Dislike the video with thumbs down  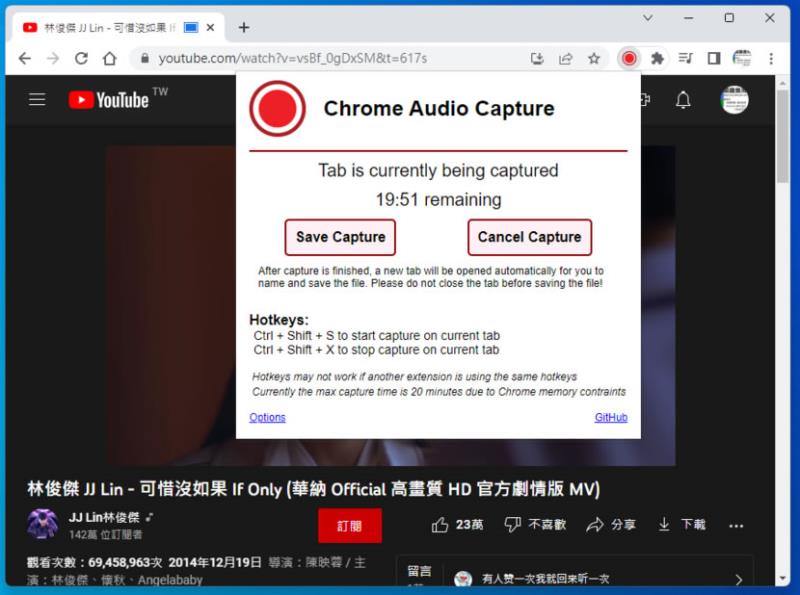[x=535, y=525]
